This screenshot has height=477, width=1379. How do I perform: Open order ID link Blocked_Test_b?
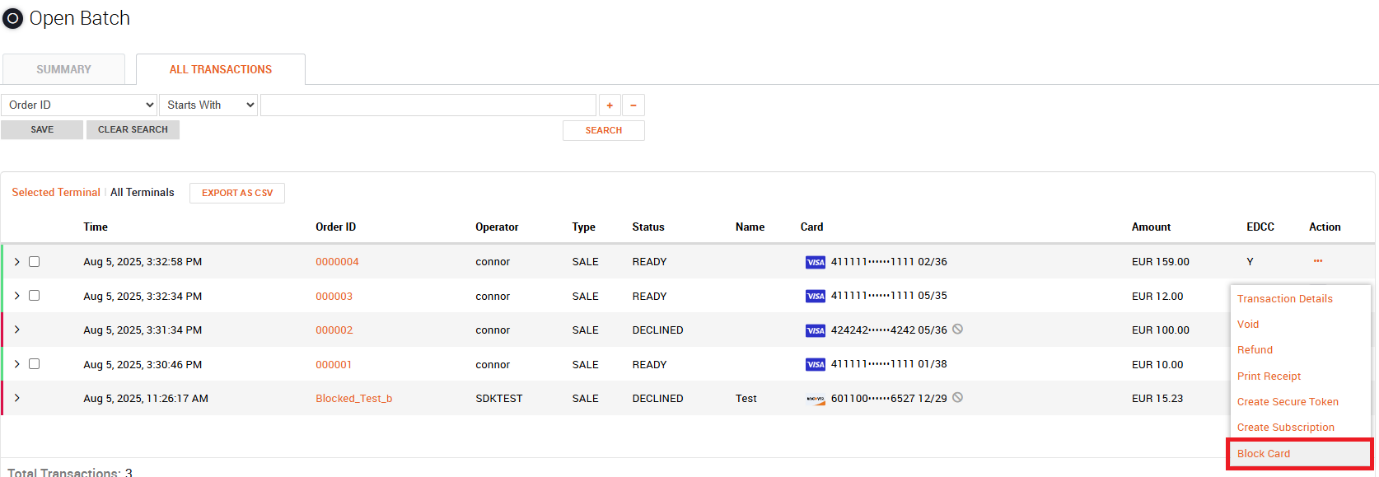click(x=354, y=398)
